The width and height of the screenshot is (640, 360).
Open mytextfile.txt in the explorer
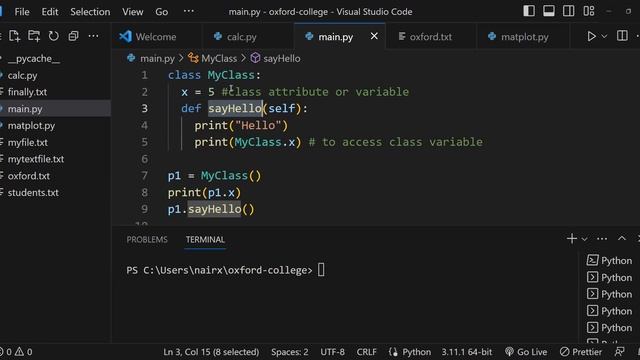55,159
